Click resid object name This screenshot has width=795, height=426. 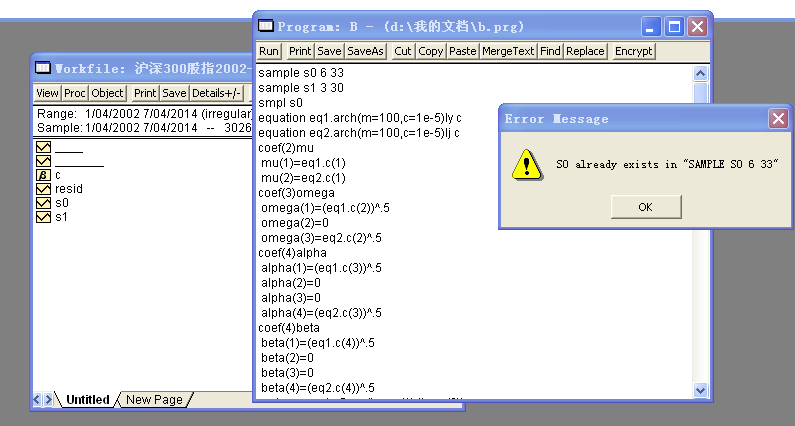(x=68, y=189)
